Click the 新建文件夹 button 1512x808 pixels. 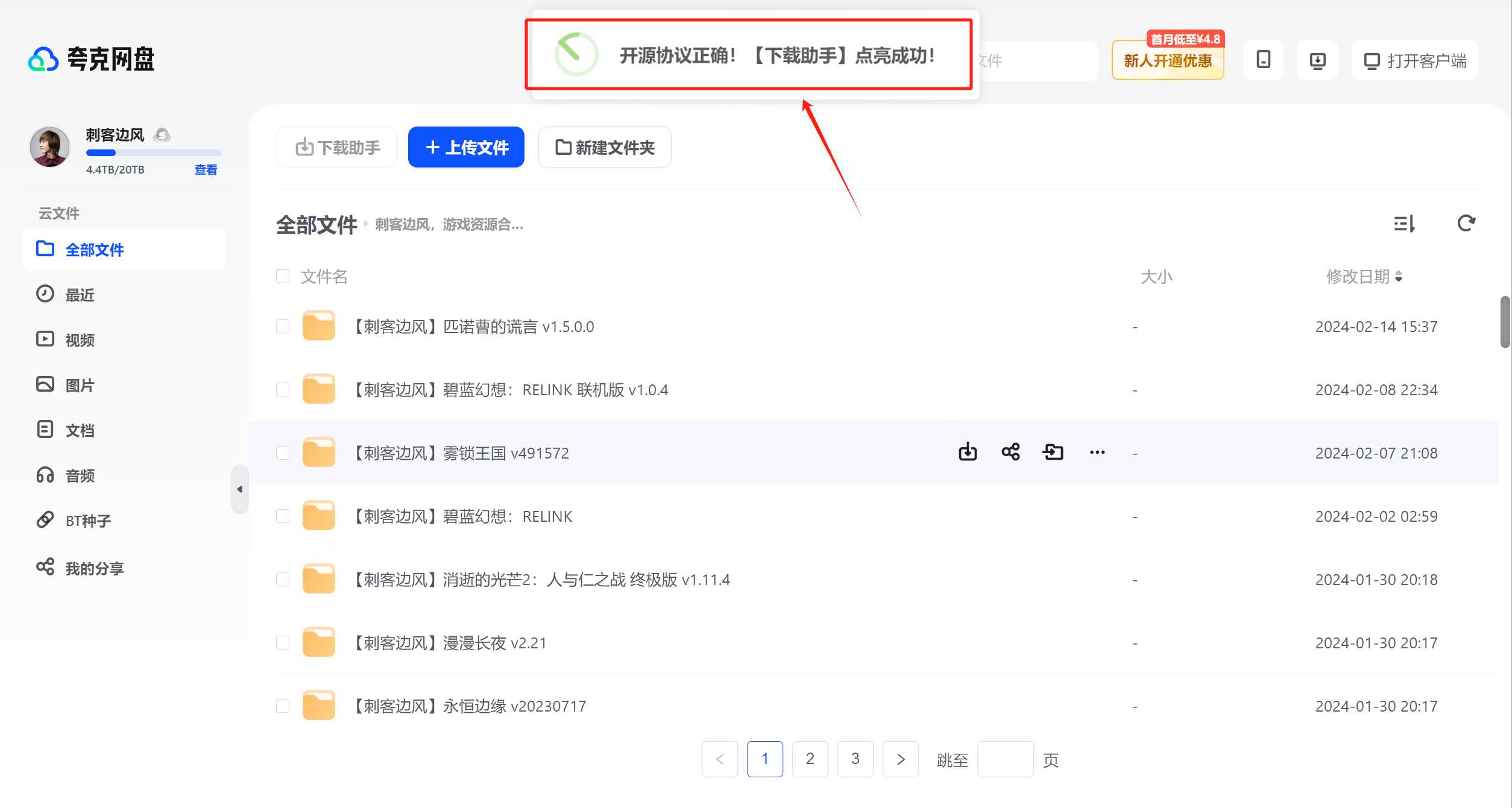tap(605, 147)
